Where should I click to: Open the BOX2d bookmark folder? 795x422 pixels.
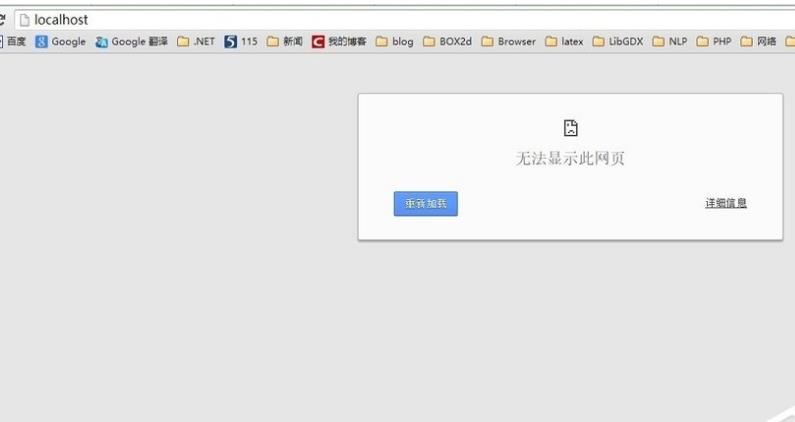tap(447, 42)
